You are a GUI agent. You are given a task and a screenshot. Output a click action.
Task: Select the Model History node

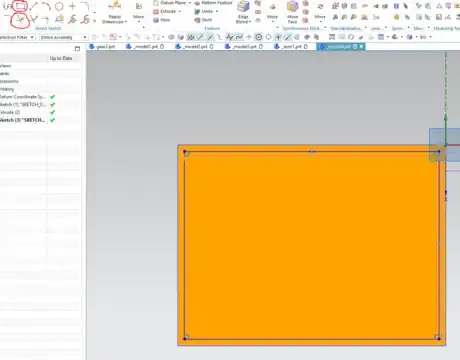7,89
